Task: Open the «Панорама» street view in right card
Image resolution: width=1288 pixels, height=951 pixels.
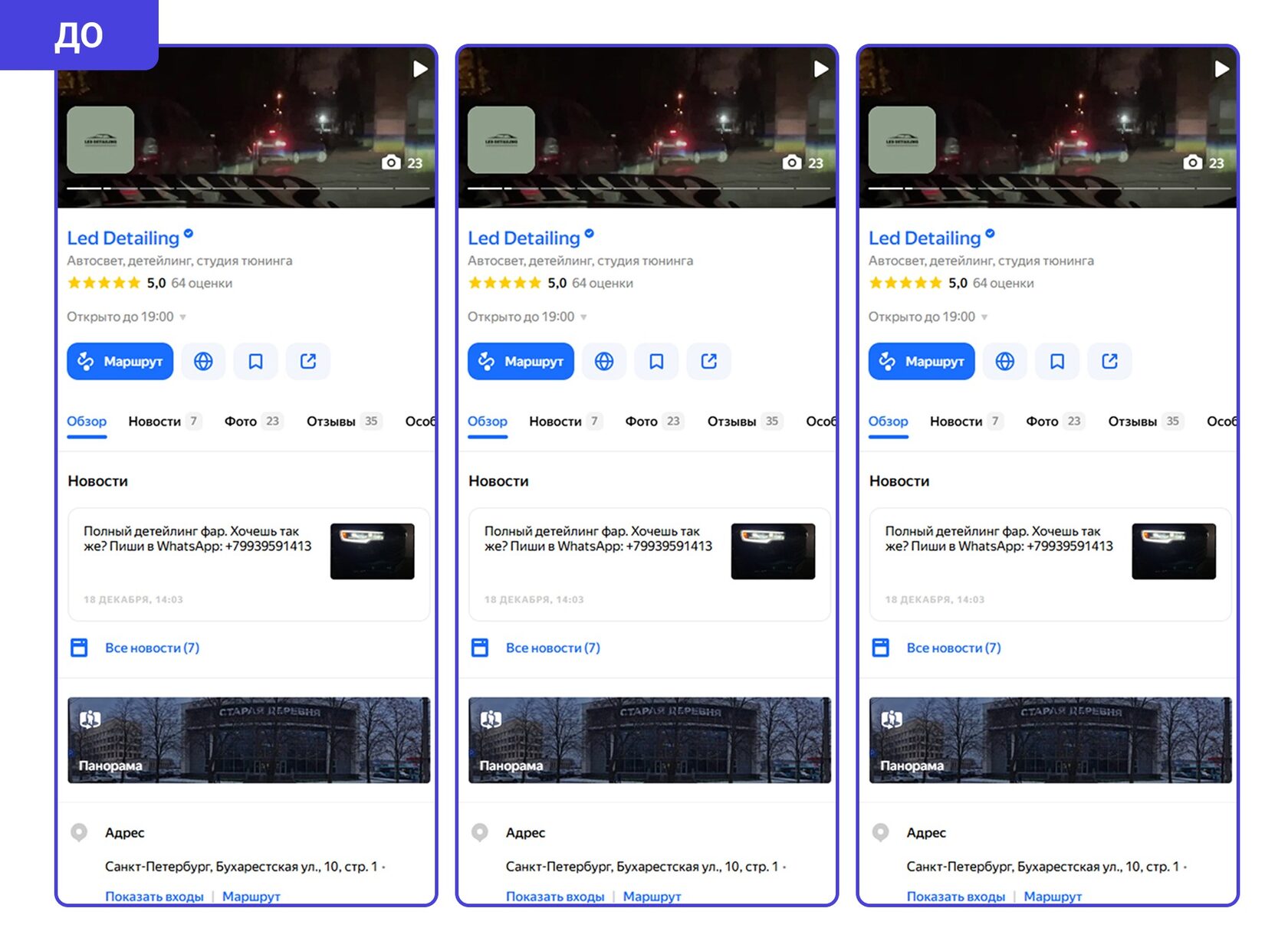Action: pos(1050,740)
